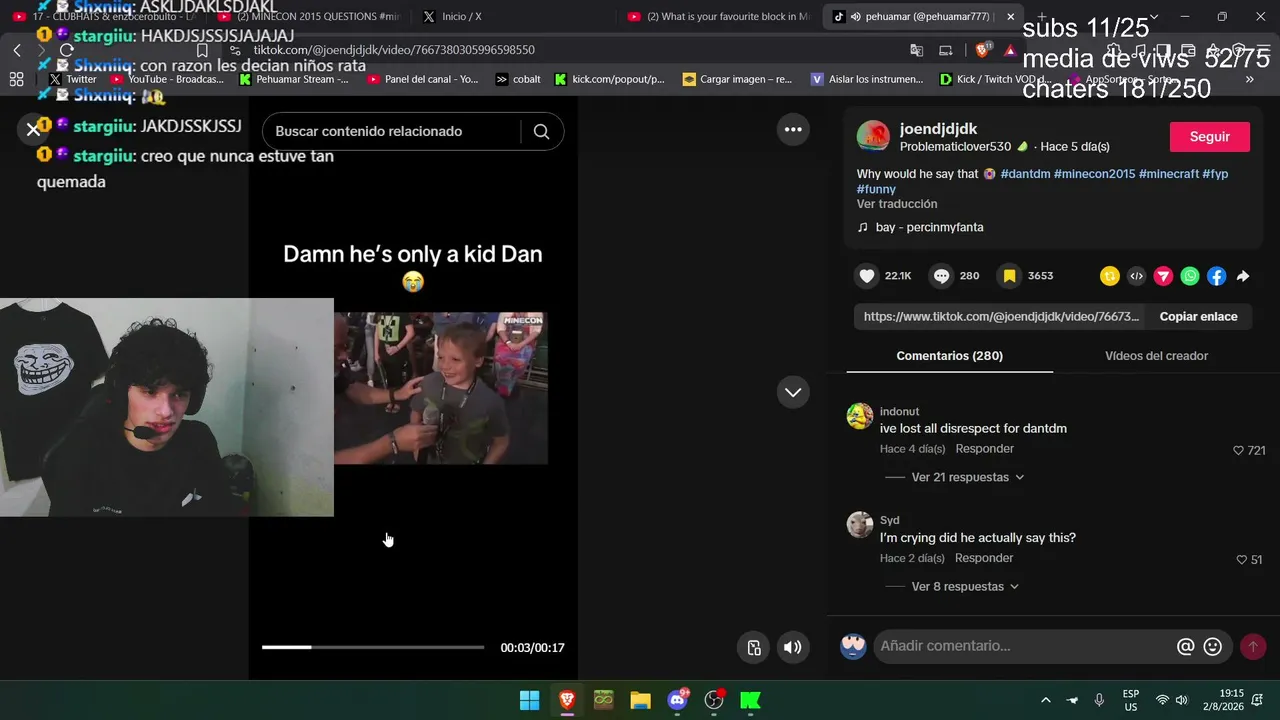Click the post comment arrow button
This screenshot has width=1280, height=720.
click(x=1253, y=647)
